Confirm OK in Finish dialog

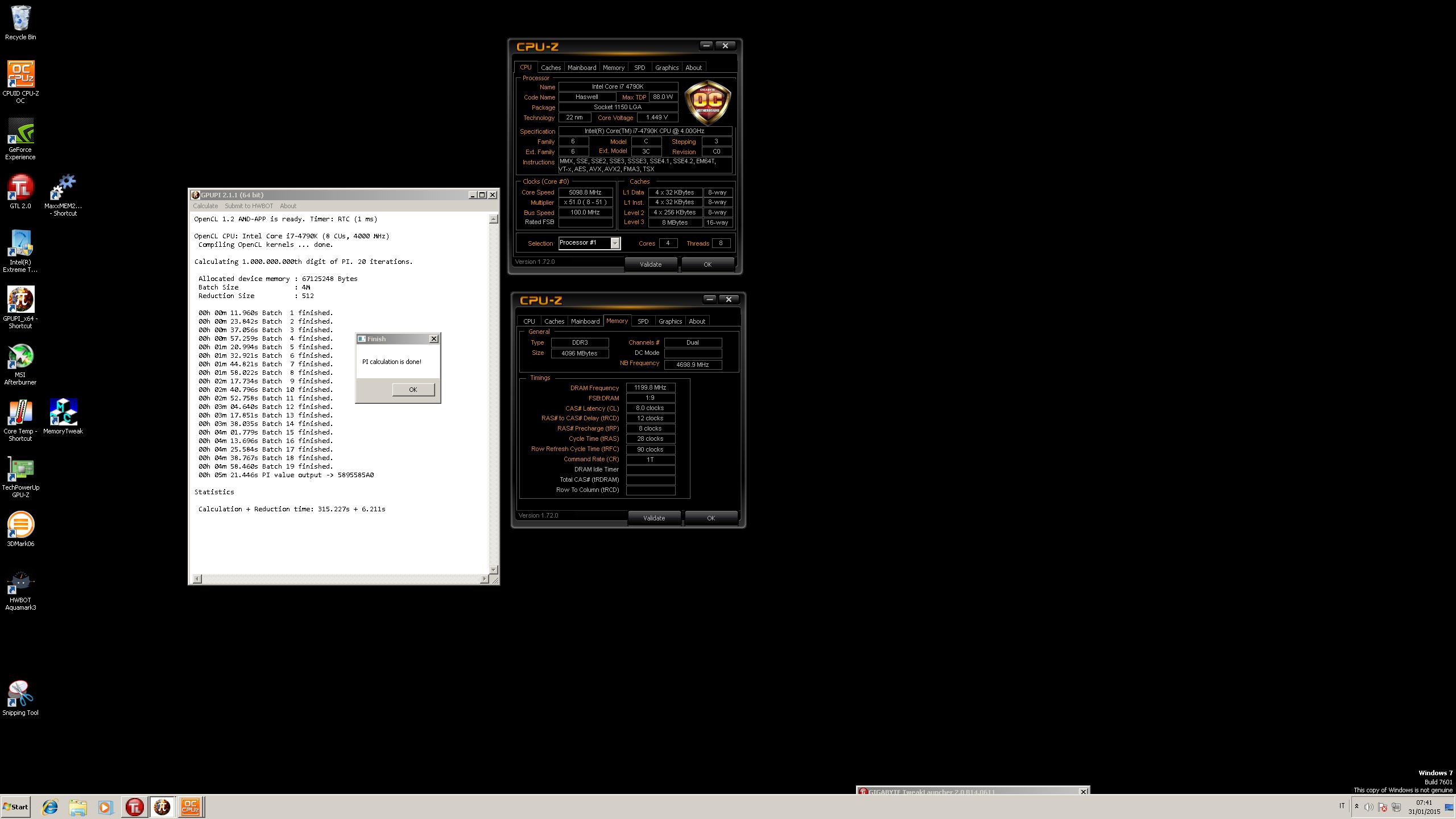pos(413,390)
